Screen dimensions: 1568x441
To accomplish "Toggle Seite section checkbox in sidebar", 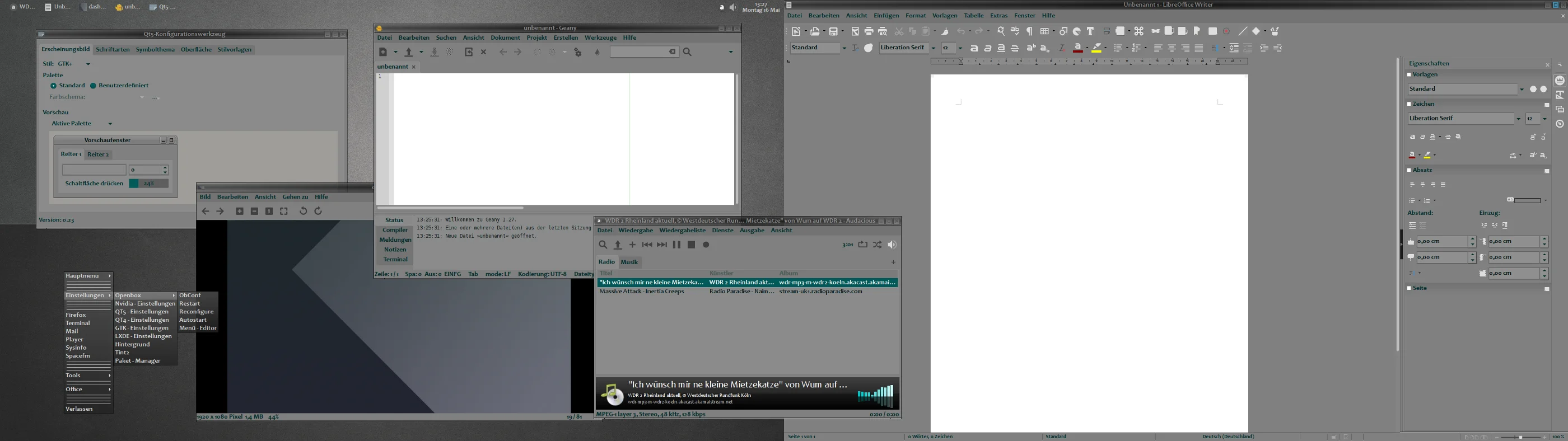I will pos(1409,288).
